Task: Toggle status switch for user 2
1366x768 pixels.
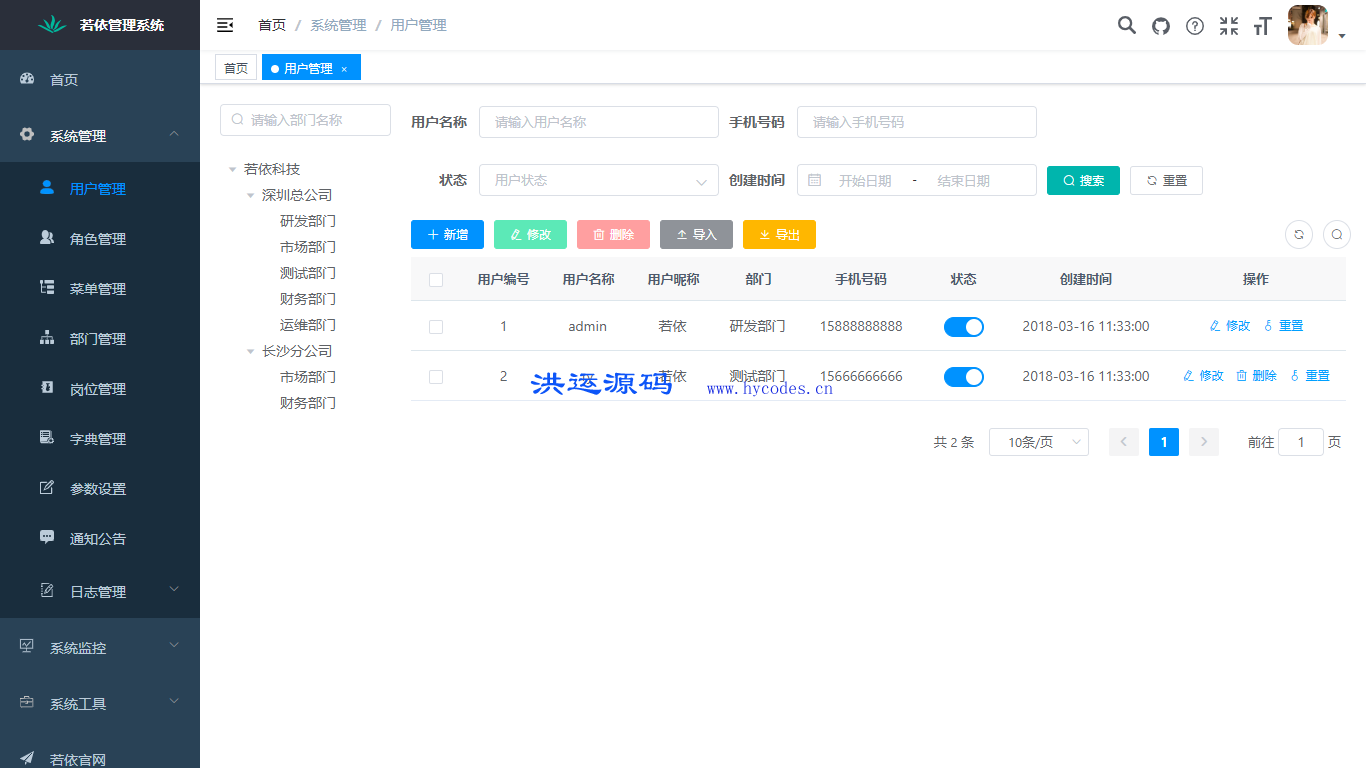Action: pos(964,377)
